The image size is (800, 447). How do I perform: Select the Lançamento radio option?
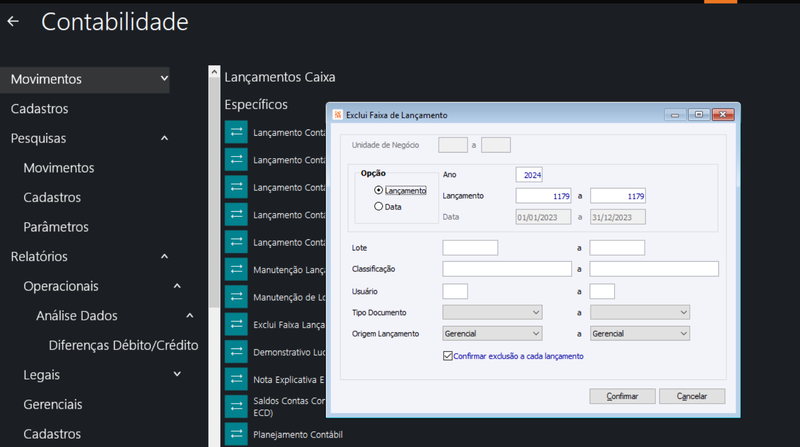[378, 190]
